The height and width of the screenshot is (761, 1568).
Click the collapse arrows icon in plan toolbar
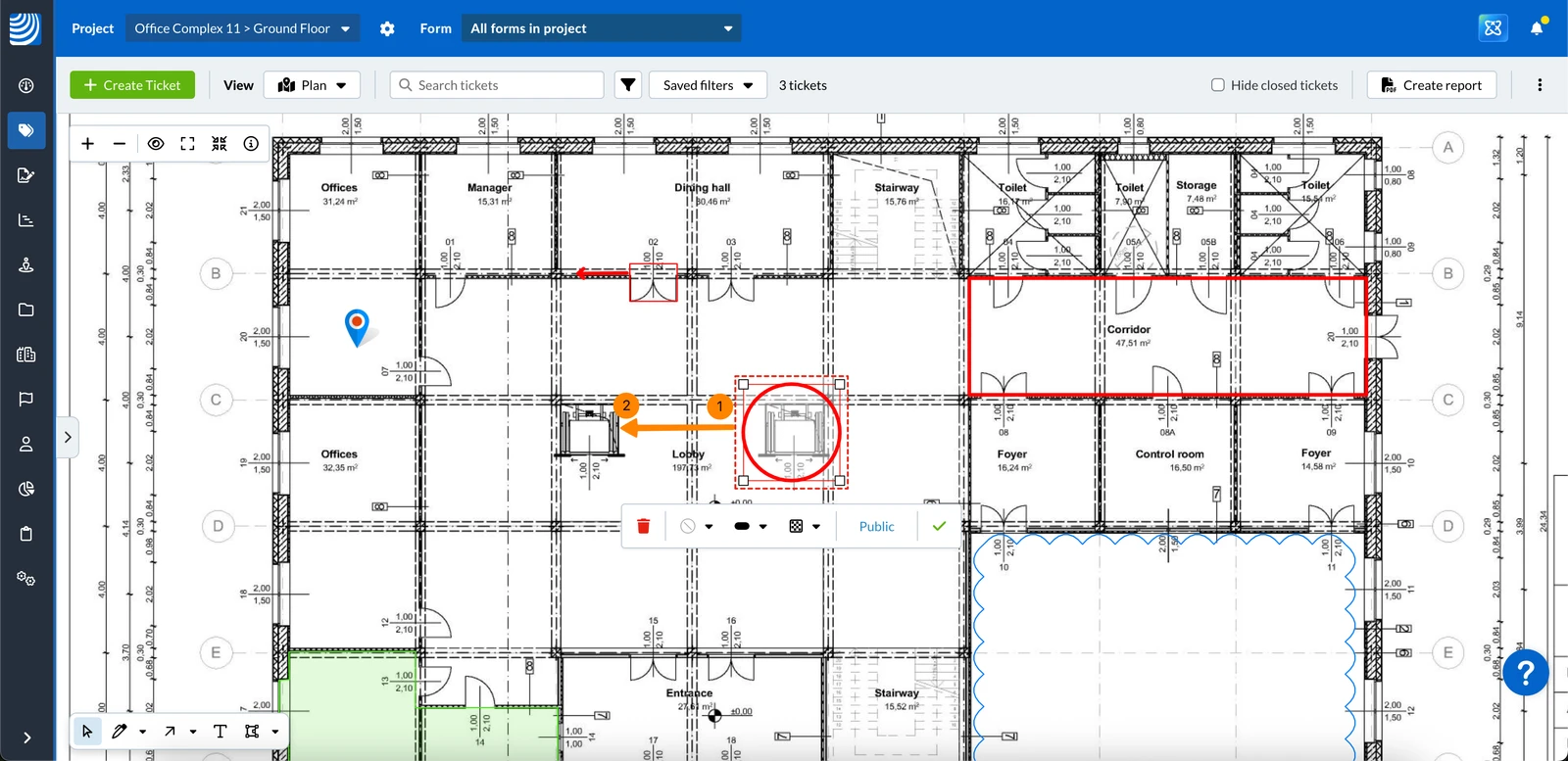point(220,144)
